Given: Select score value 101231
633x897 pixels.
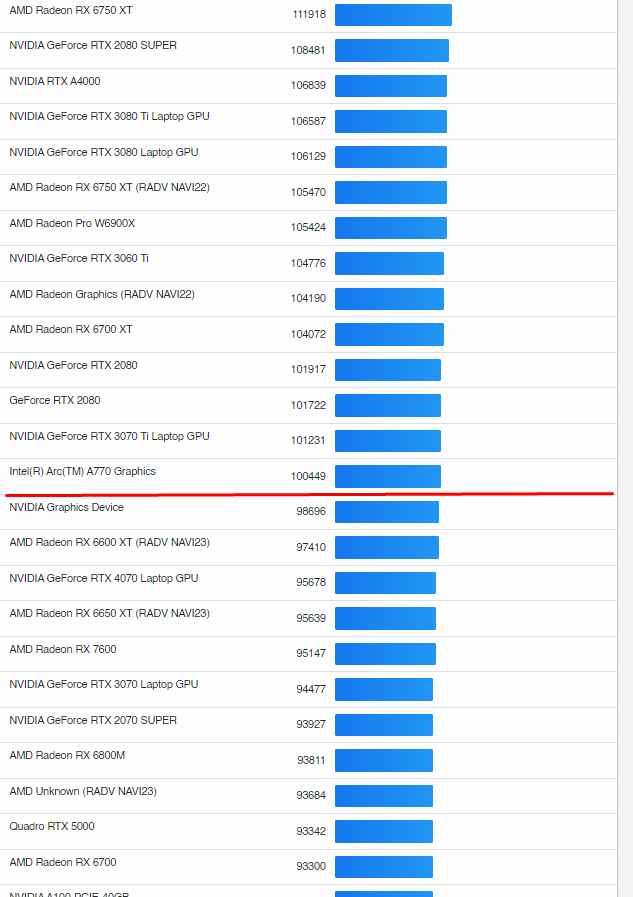Looking at the screenshot, I should [x=308, y=440].
